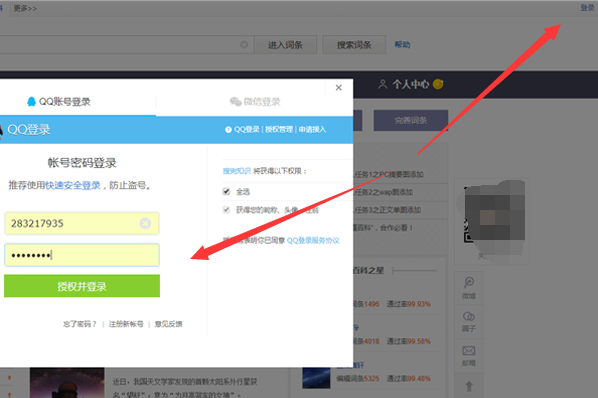598x398 pixels.
Task: Open 注册新帐号 link
Action: [x=126, y=324]
